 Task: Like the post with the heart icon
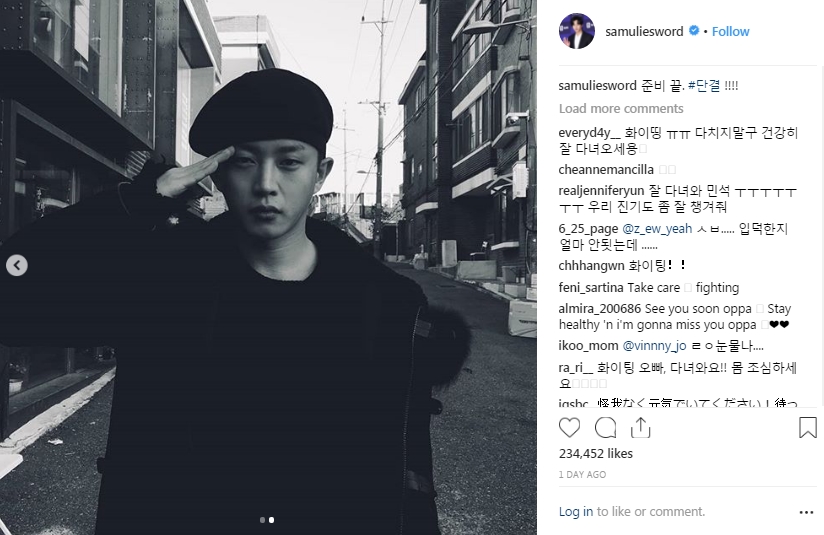click(569, 428)
